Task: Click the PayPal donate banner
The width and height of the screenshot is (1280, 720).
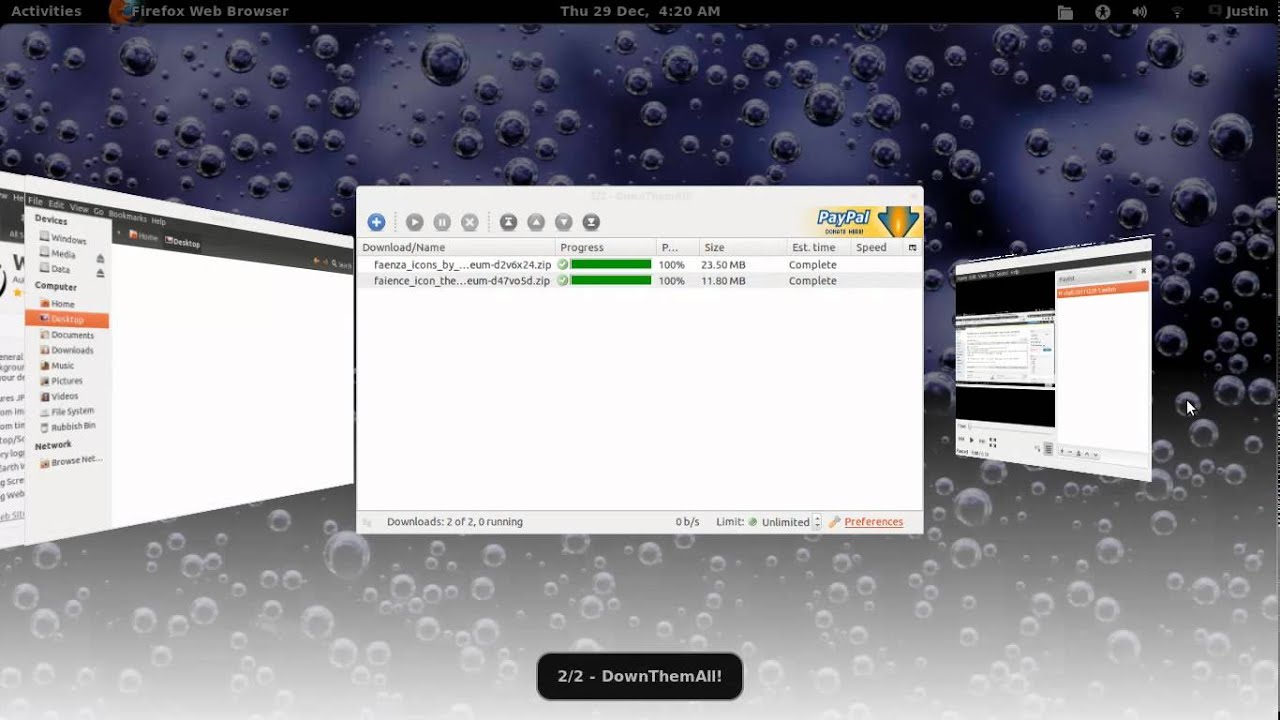Action: click(x=867, y=221)
